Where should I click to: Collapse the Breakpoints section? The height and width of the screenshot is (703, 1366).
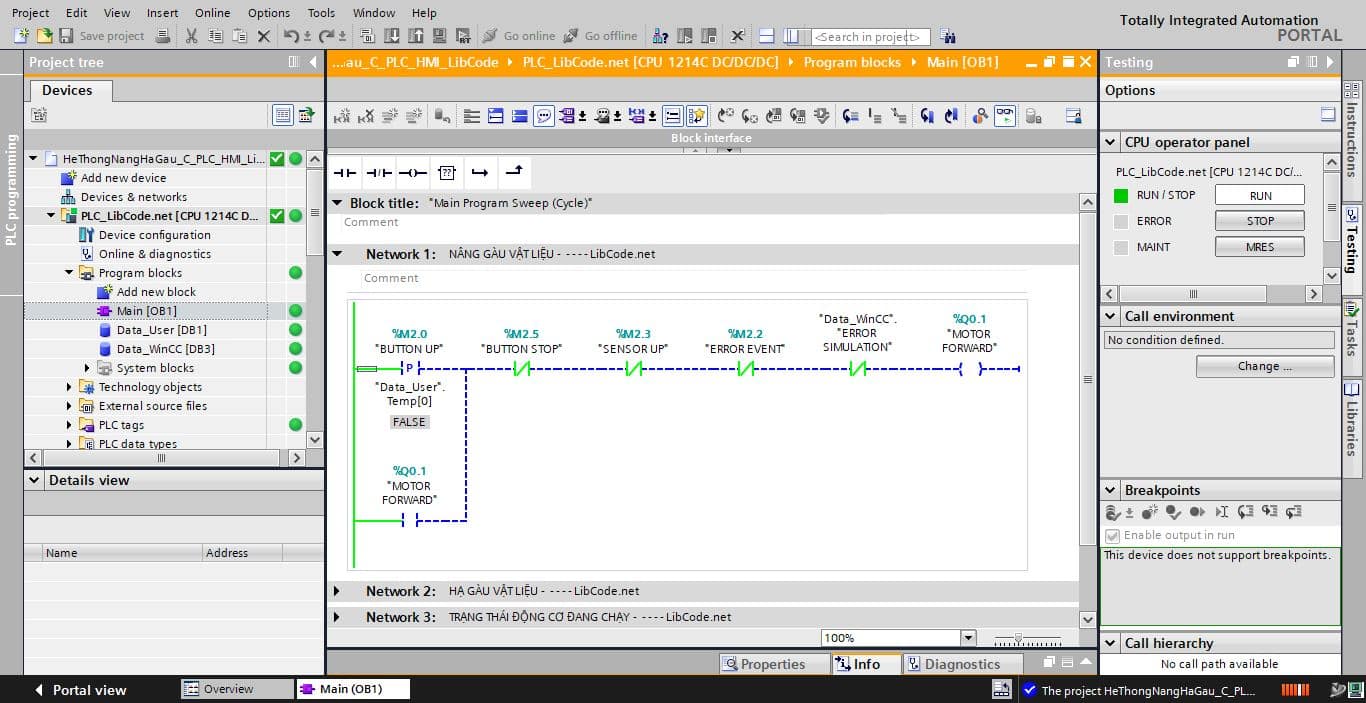[x=1110, y=490]
